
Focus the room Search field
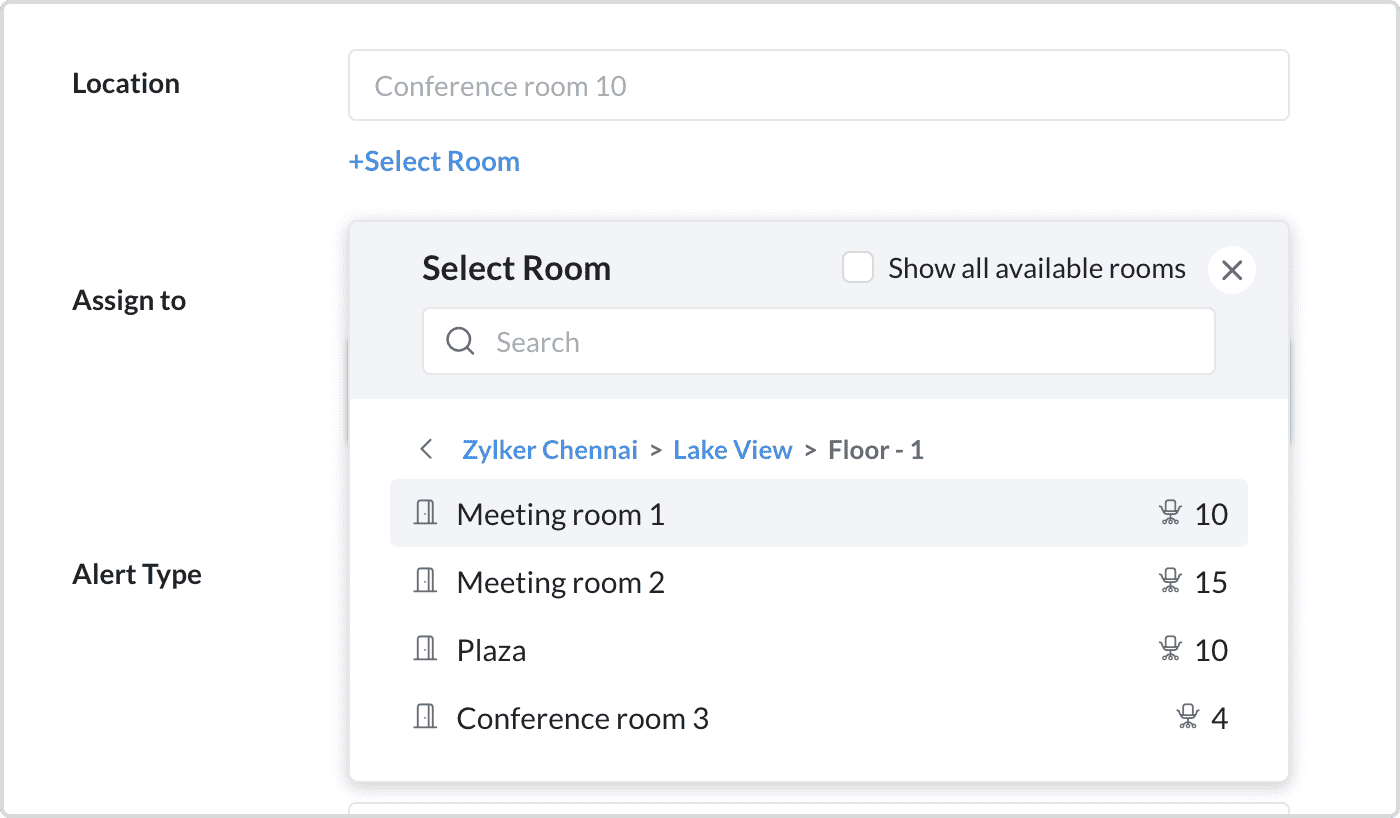coord(840,342)
